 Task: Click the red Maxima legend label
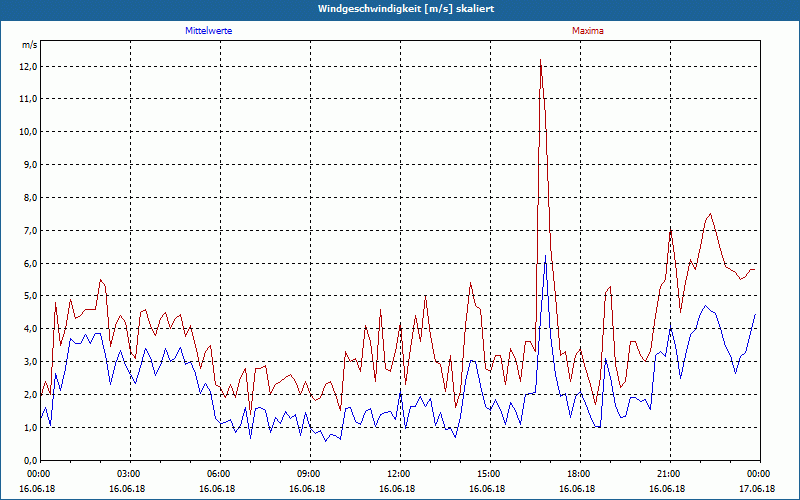click(x=587, y=31)
